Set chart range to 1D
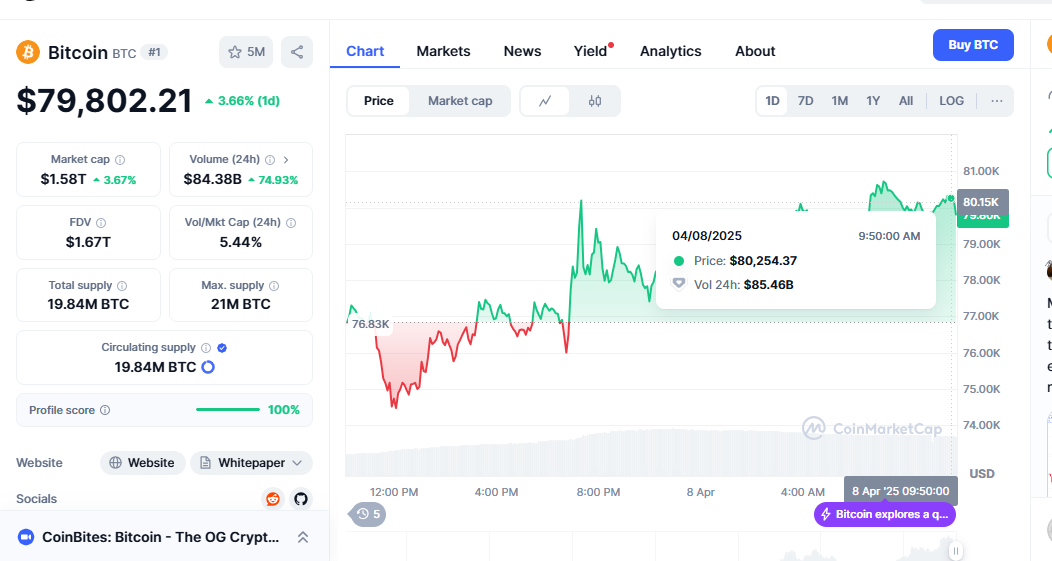Image resolution: width=1052 pixels, height=561 pixels. (x=772, y=101)
